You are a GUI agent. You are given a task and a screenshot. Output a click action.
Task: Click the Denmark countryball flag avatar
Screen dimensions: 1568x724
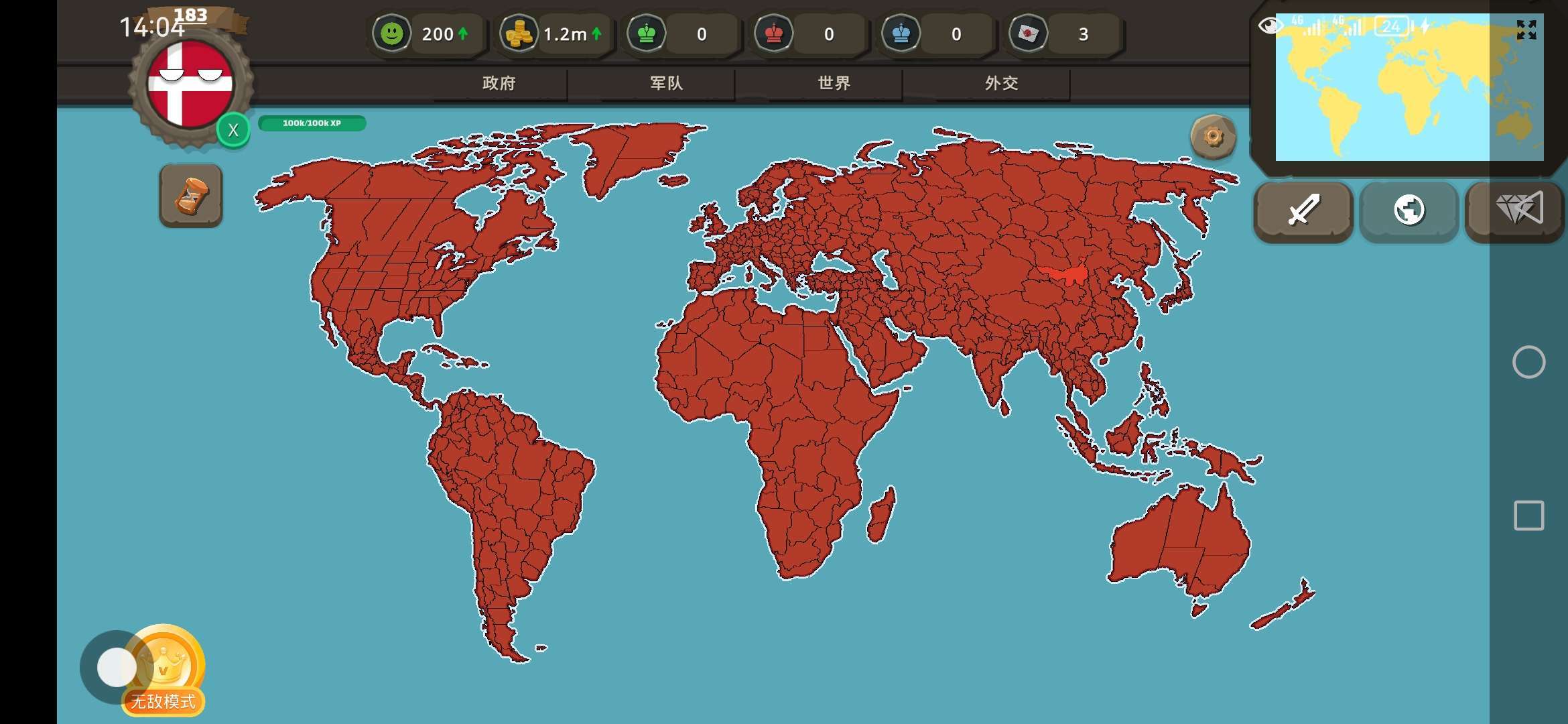pos(190,83)
